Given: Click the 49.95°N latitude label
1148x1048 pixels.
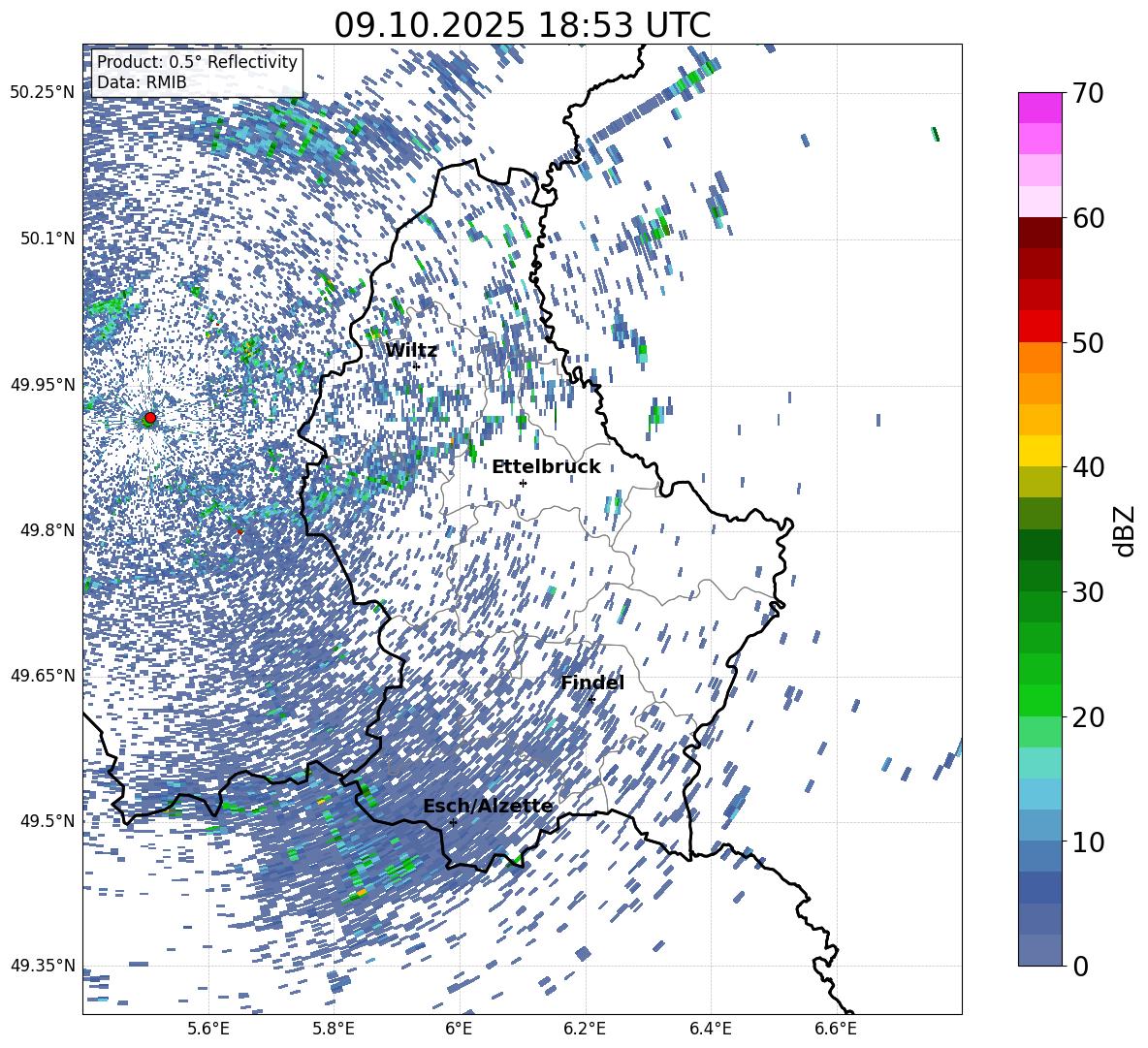Looking at the screenshot, I should pyautogui.click(x=43, y=384).
